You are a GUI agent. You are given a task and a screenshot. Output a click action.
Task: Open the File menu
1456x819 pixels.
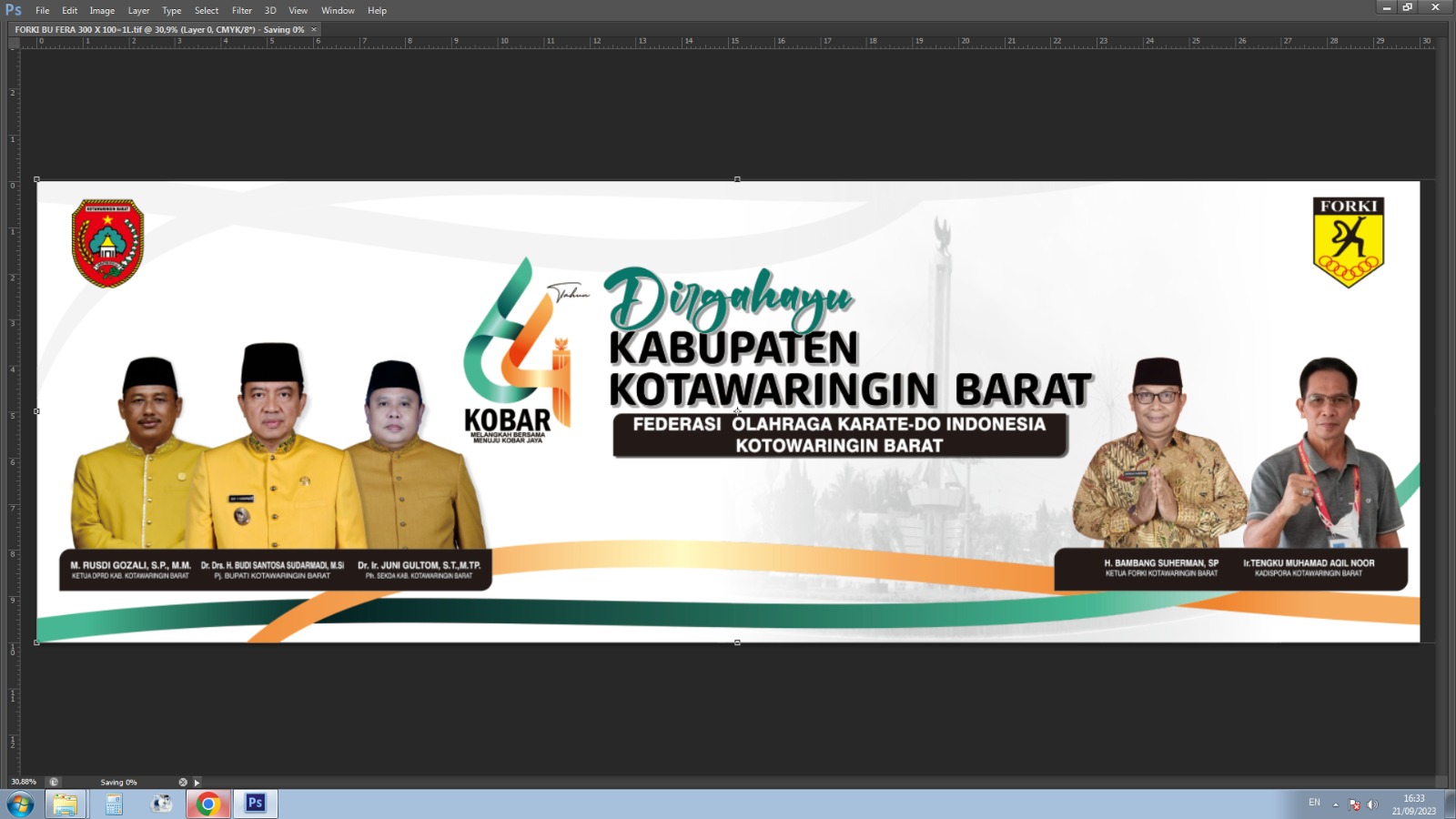(x=43, y=11)
